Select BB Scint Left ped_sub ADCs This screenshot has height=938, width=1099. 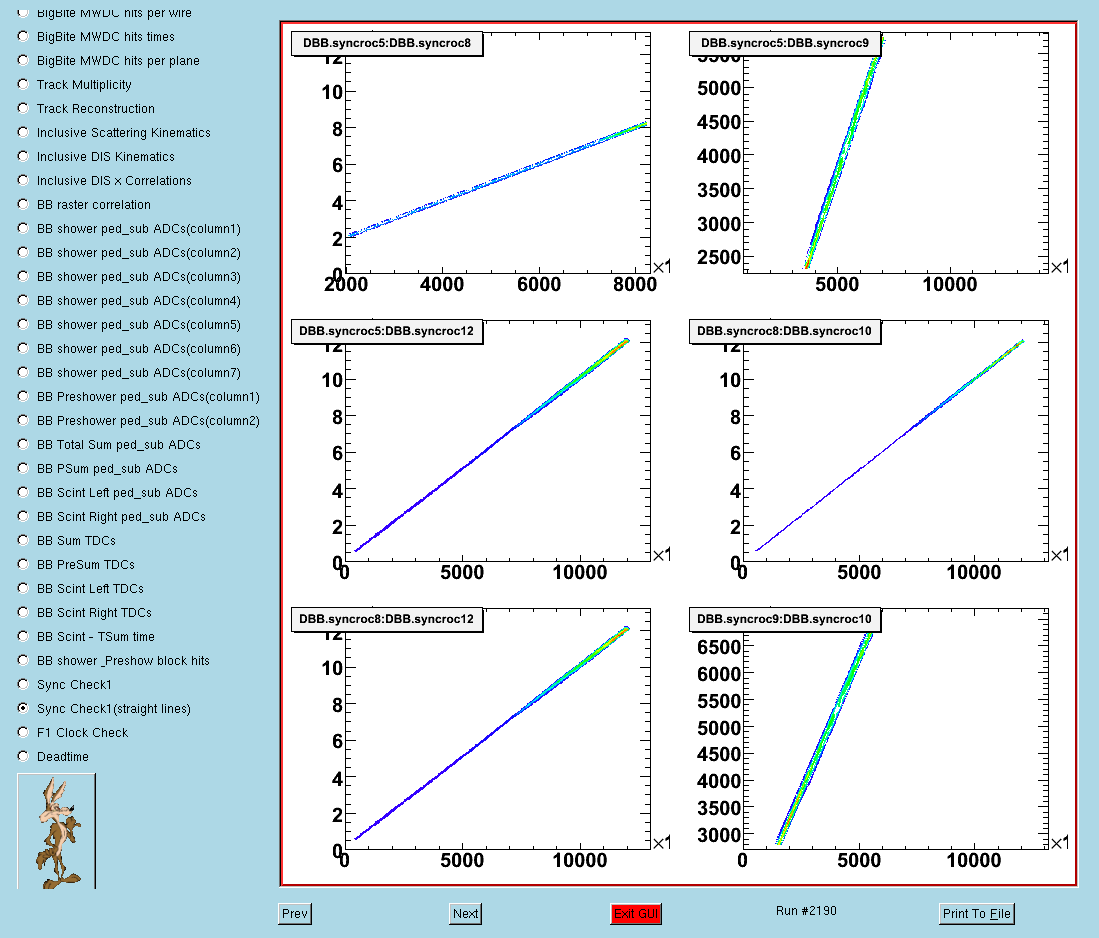point(23,492)
